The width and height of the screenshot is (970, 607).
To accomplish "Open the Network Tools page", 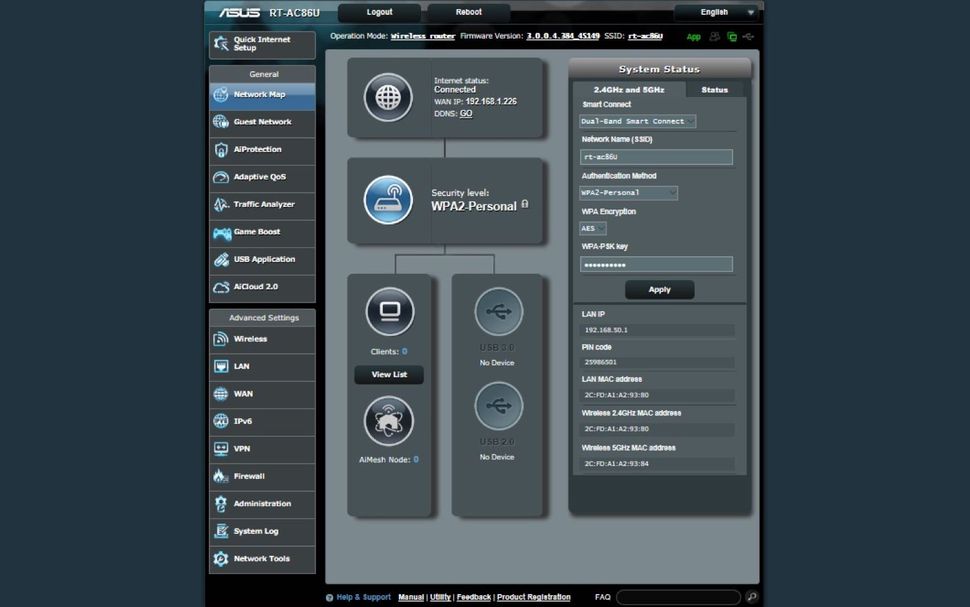I will pos(262,559).
